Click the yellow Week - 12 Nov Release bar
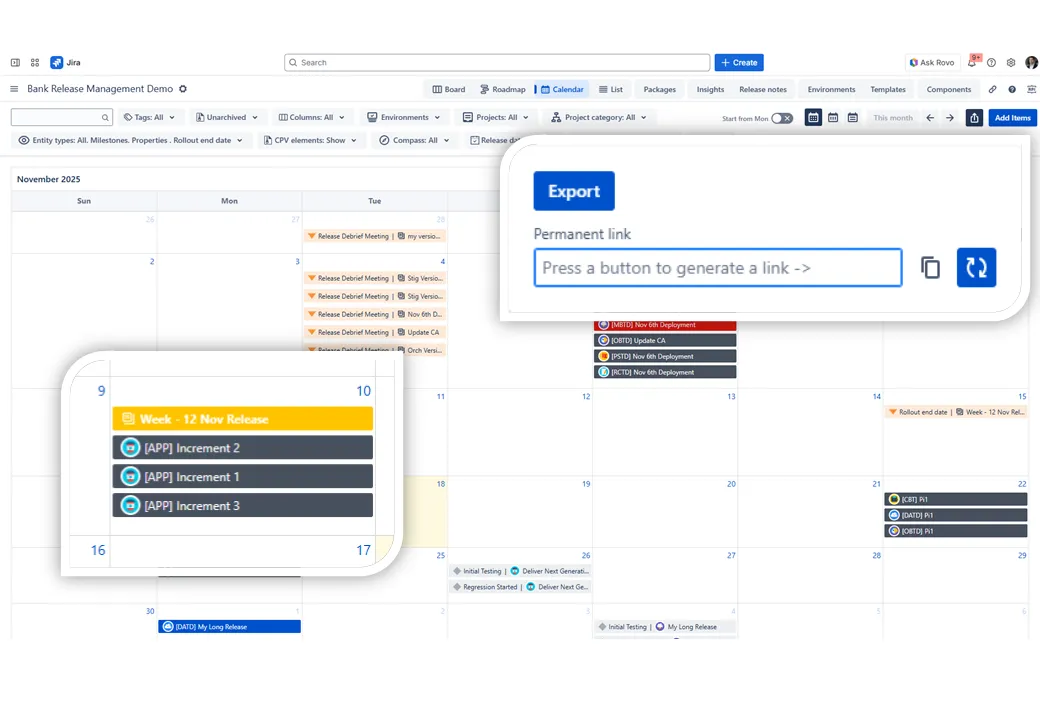Image resolution: width=1040 pixels, height=720 pixels. coord(243,419)
